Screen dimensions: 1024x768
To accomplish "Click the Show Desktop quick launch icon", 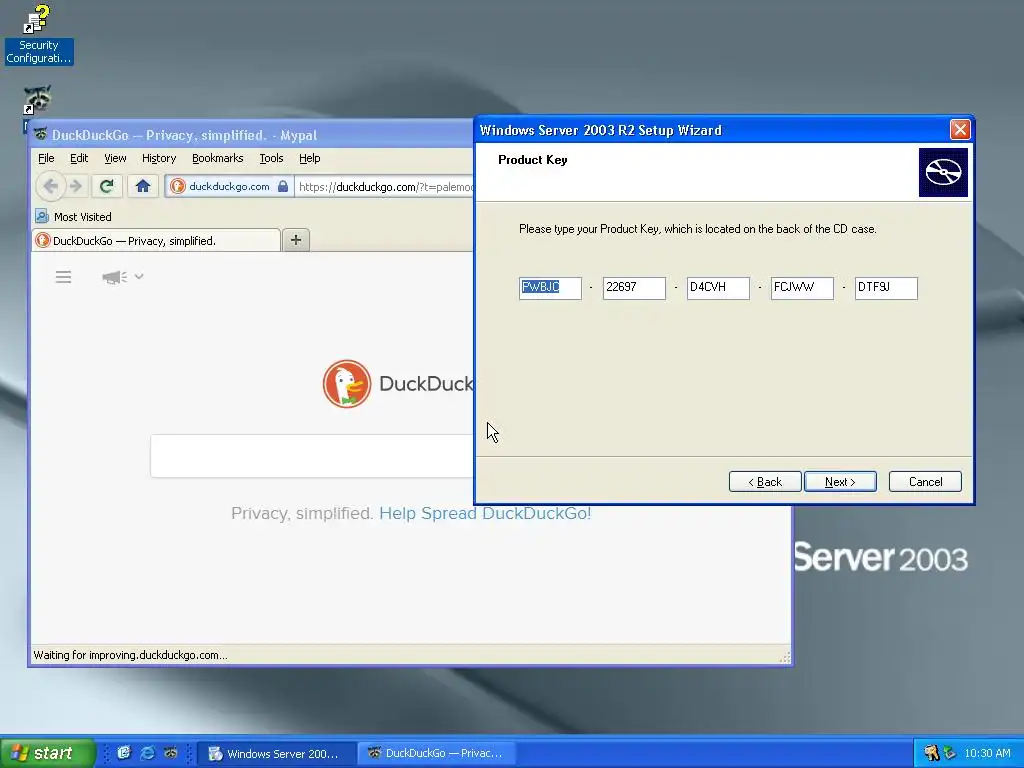I will coord(123,753).
